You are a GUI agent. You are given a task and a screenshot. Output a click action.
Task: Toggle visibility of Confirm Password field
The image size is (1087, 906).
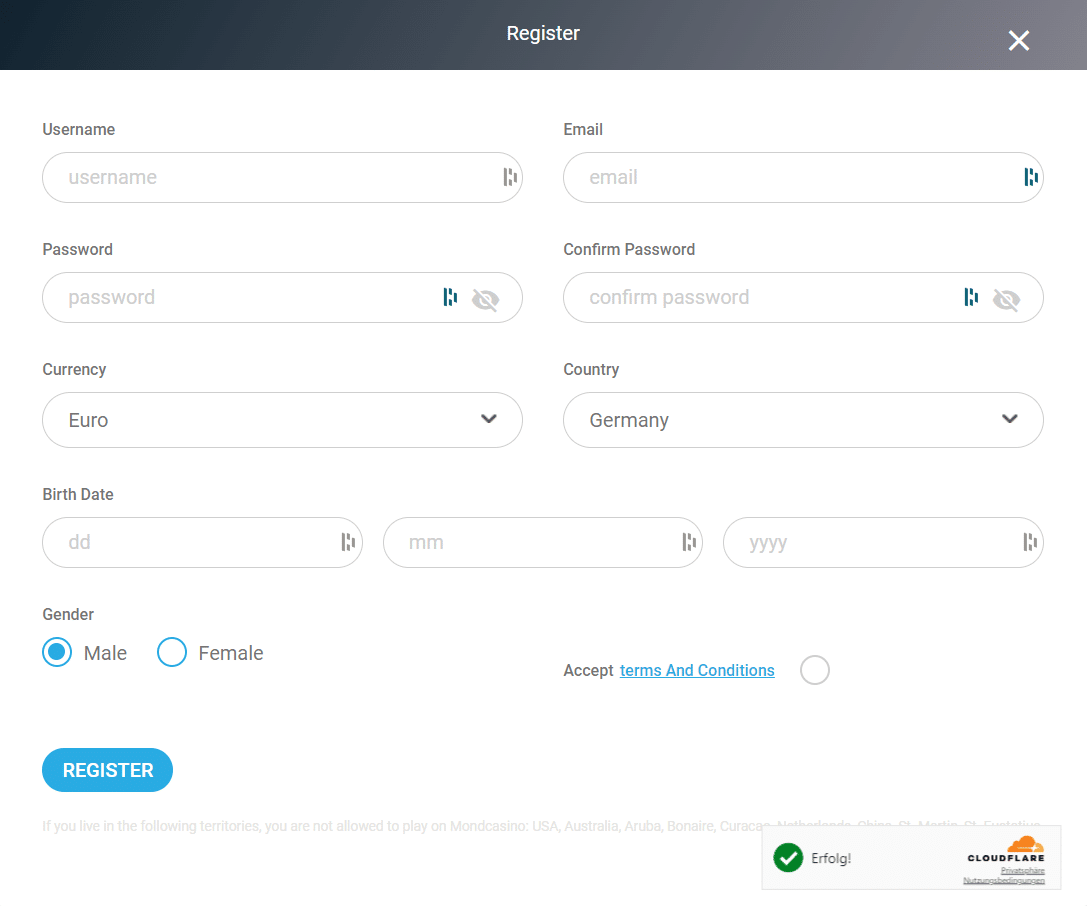[1006, 299]
